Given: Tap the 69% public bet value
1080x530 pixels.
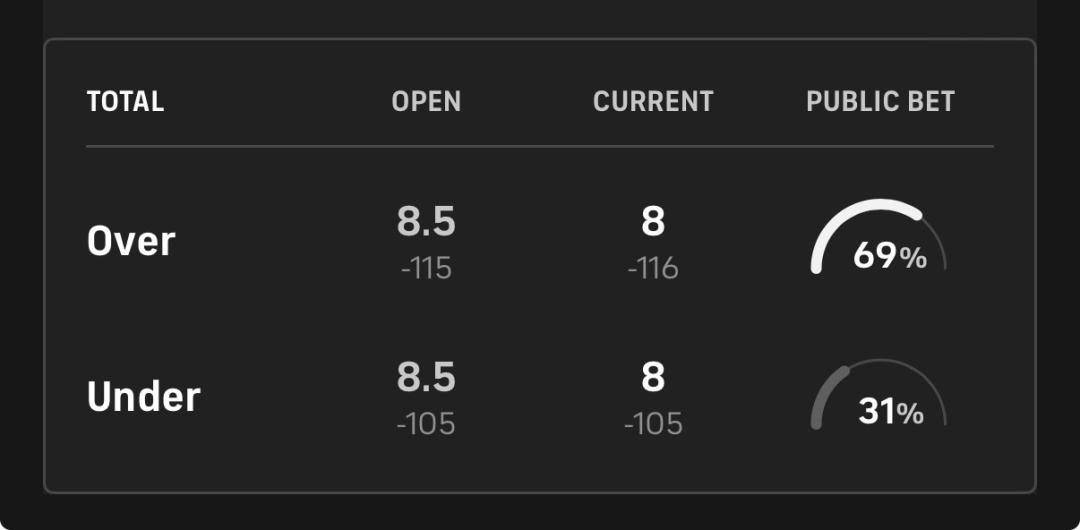Looking at the screenshot, I should (890, 257).
